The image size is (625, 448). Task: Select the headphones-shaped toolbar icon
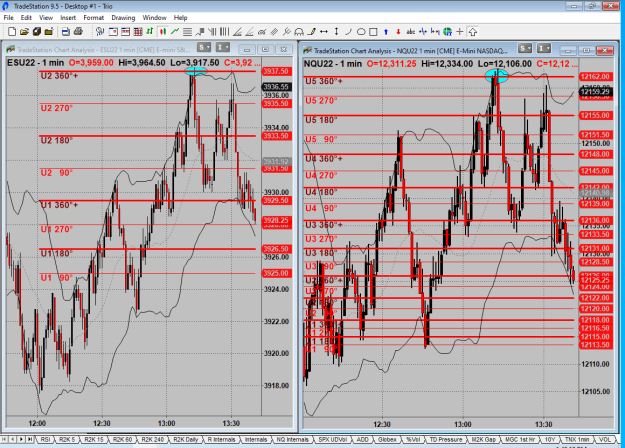point(299,32)
